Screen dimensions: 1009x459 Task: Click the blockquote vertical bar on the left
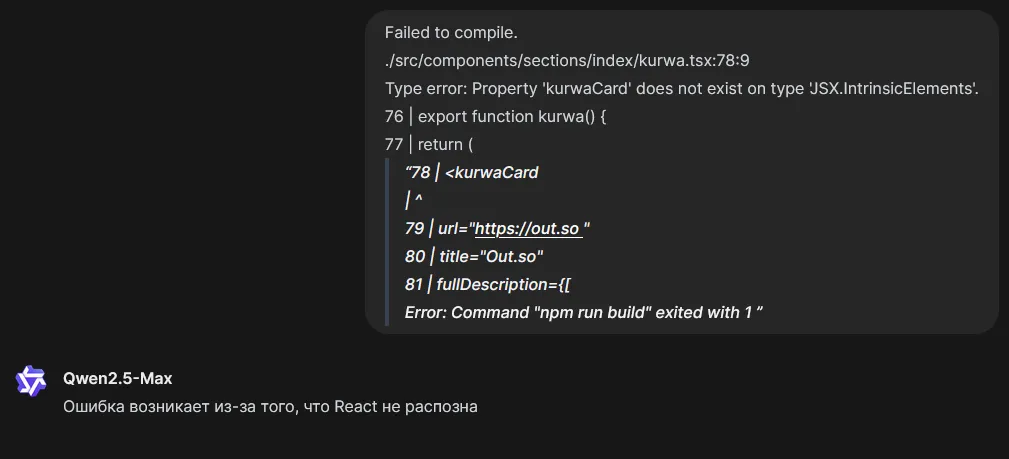(387, 242)
